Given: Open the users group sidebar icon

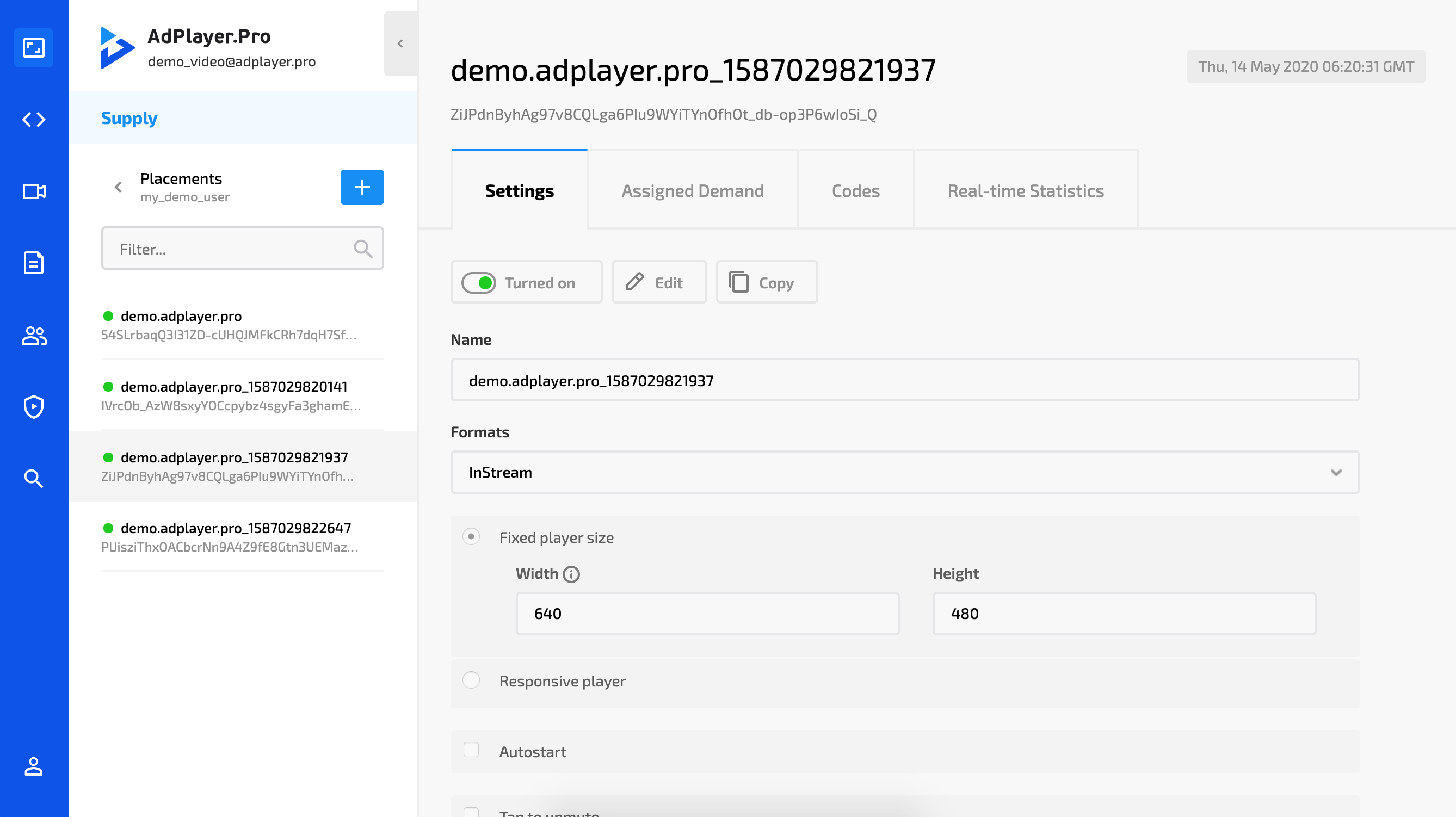Looking at the screenshot, I should [34, 335].
